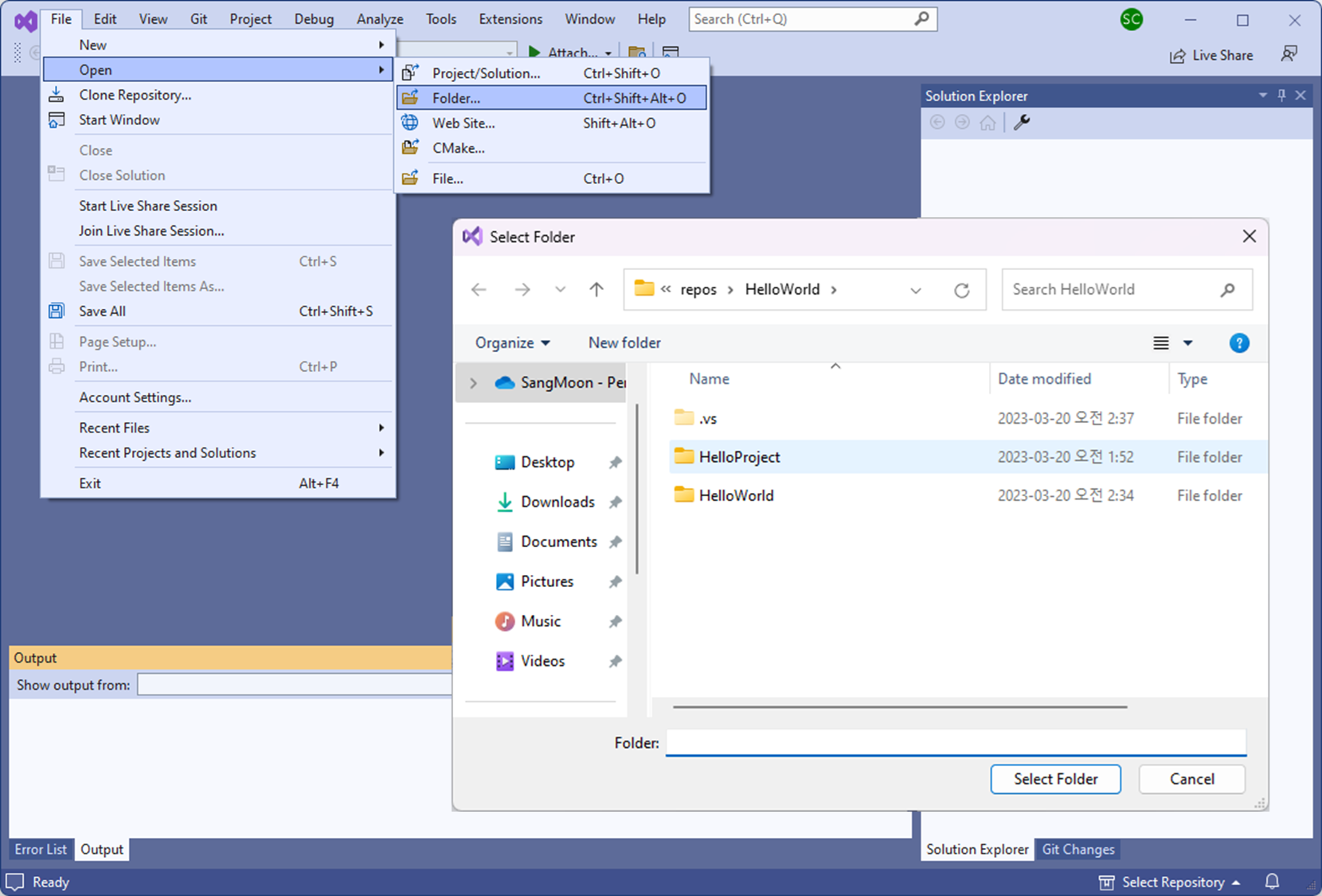Click the up one level arrow
The width and height of the screenshot is (1322, 896).
(596, 289)
